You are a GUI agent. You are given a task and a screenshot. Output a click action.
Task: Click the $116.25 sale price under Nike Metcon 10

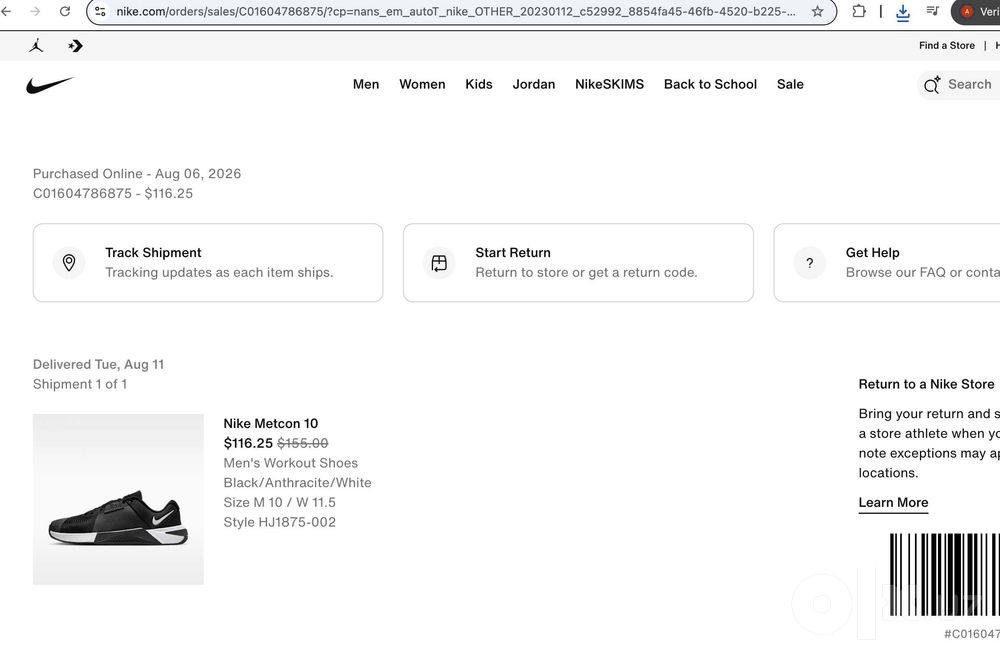coord(248,443)
